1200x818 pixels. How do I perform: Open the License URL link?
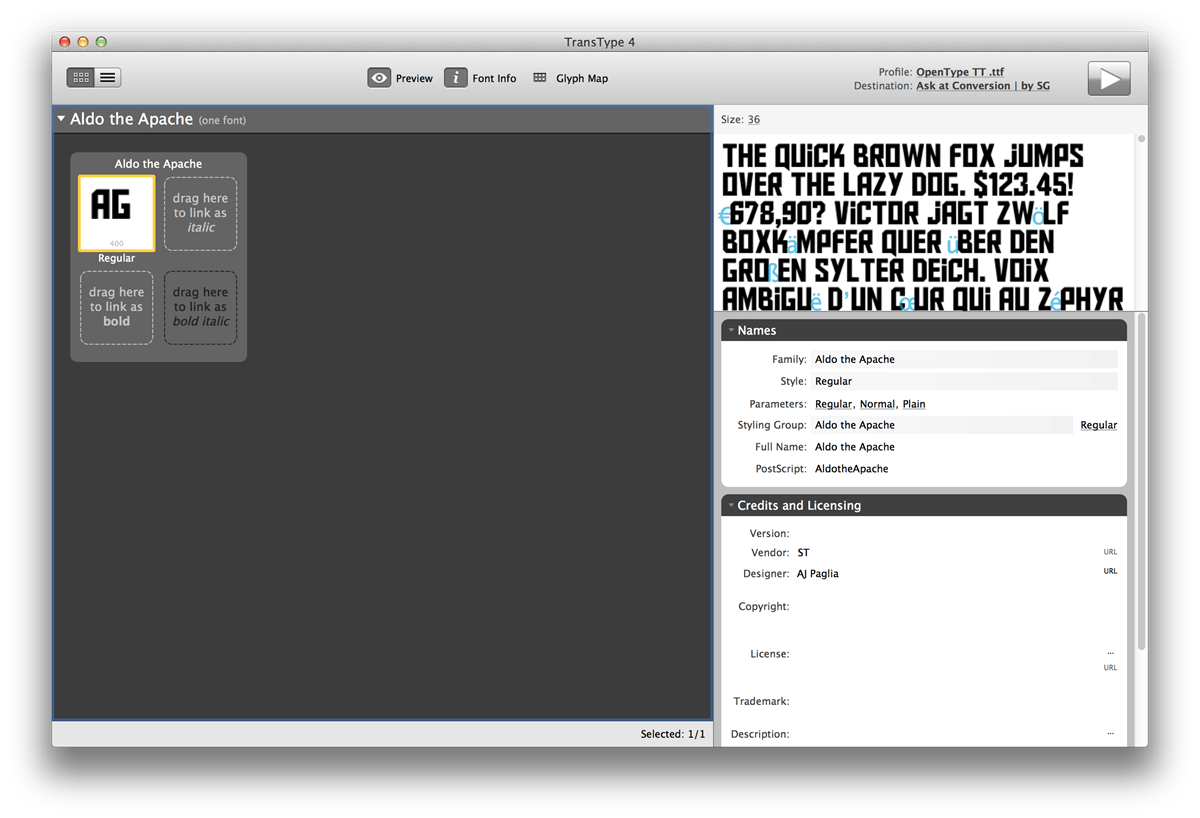[1110, 667]
